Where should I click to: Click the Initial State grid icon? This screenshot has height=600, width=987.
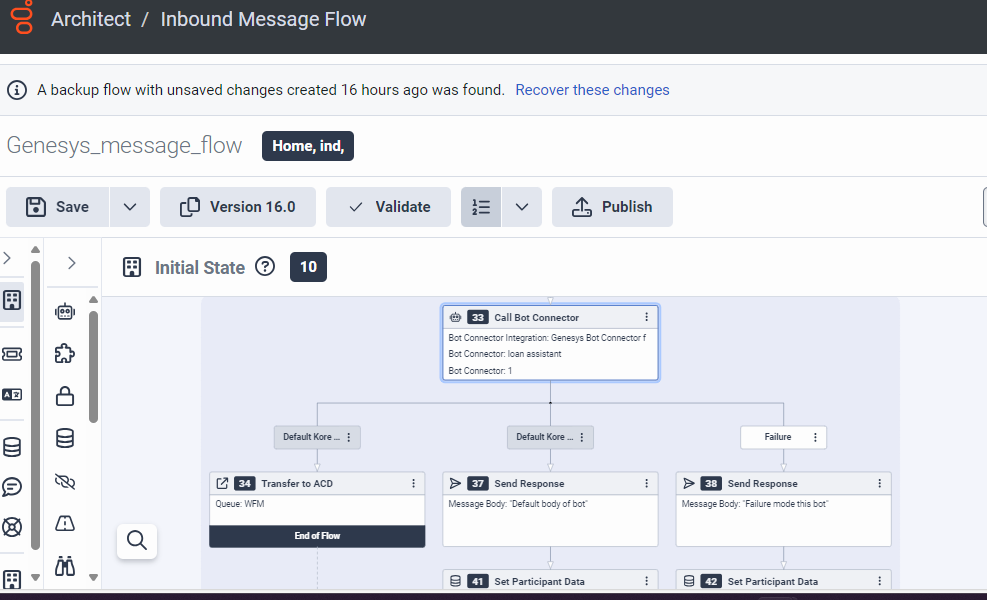click(132, 267)
